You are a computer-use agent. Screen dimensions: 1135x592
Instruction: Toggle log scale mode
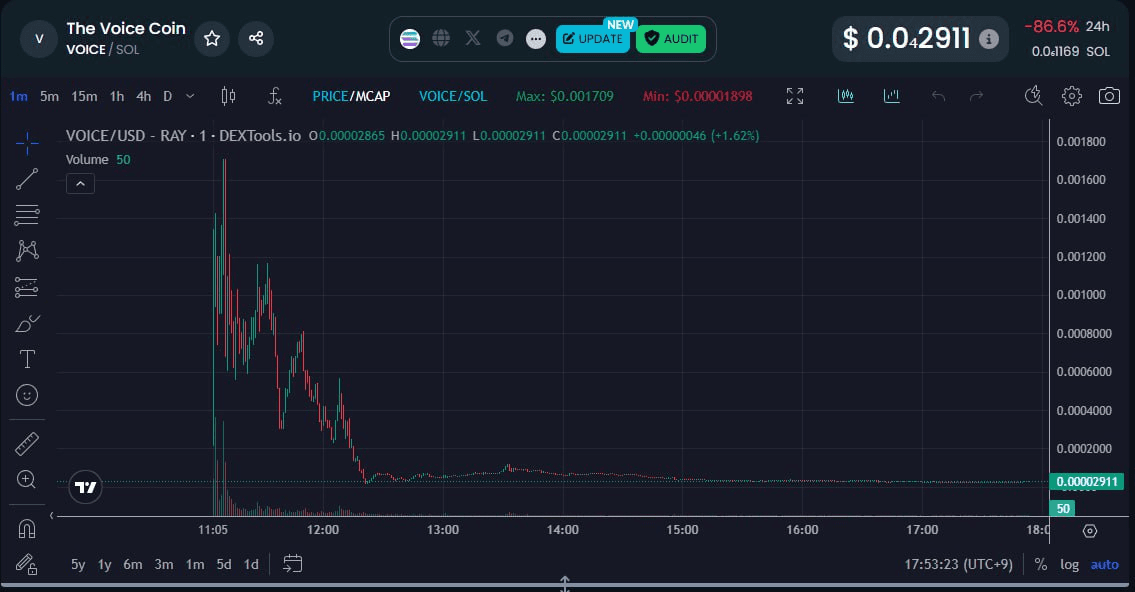(1069, 564)
